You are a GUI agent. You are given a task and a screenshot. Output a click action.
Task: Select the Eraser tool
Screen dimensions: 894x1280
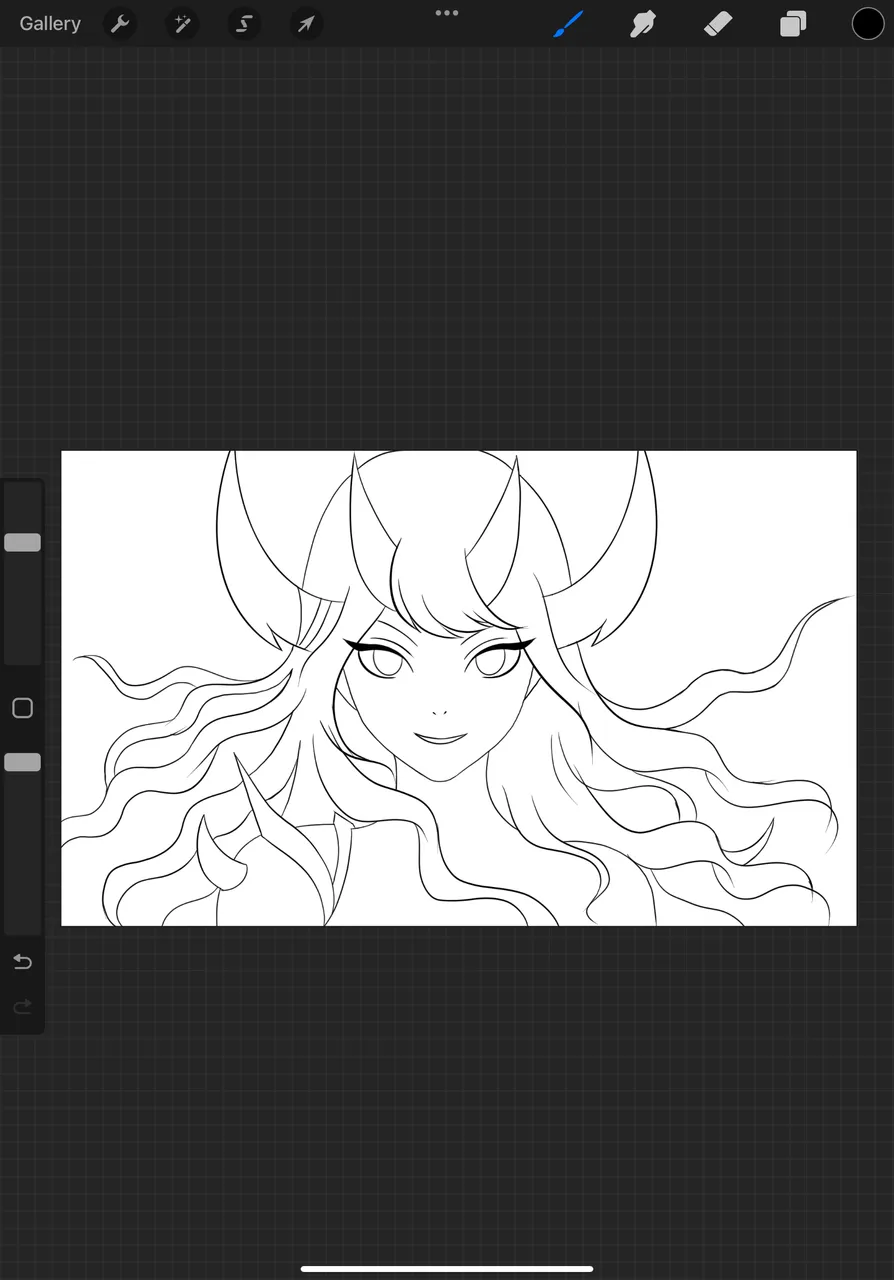click(x=718, y=23)
